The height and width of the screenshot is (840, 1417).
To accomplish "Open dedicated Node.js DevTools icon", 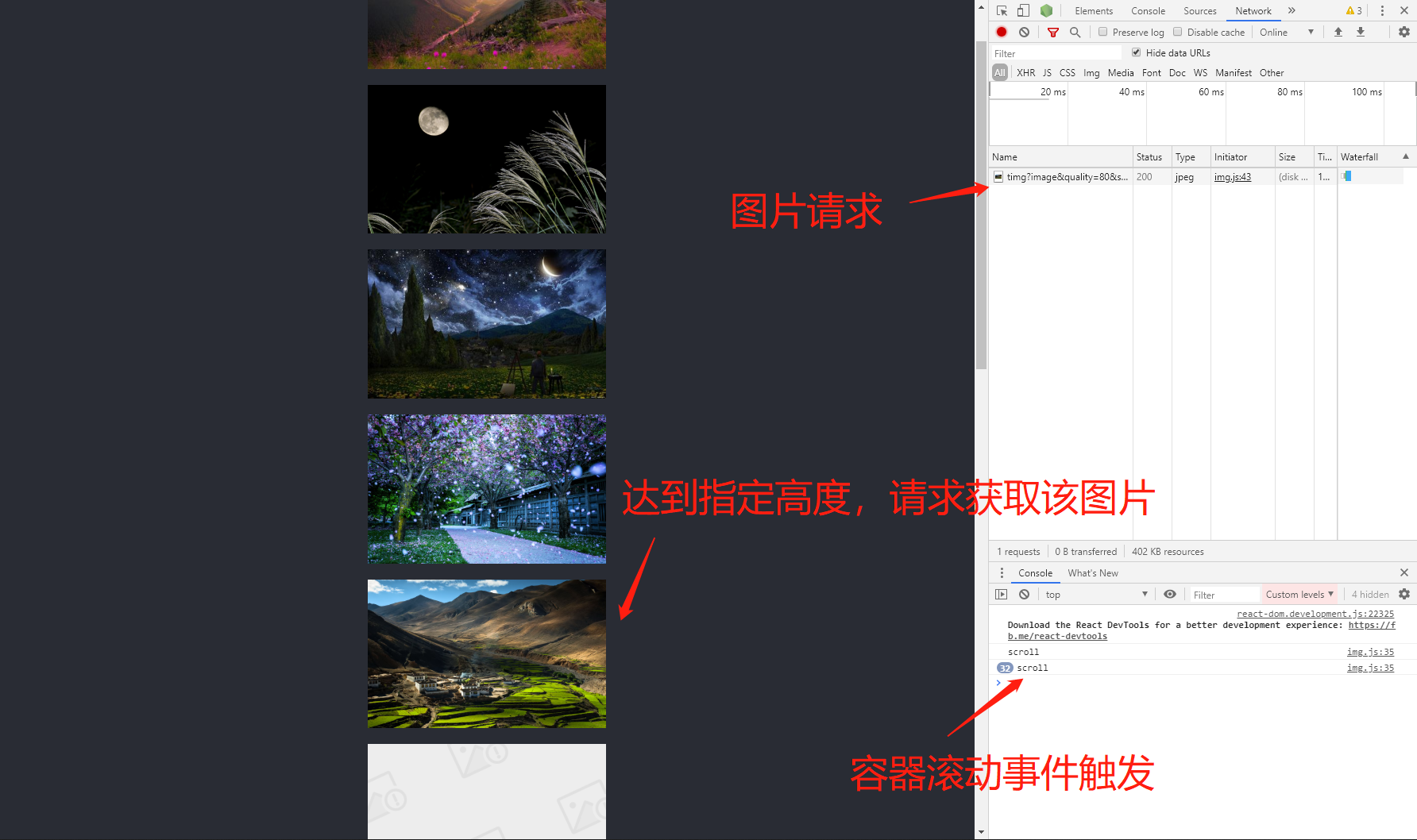I will pos(1047,11).
